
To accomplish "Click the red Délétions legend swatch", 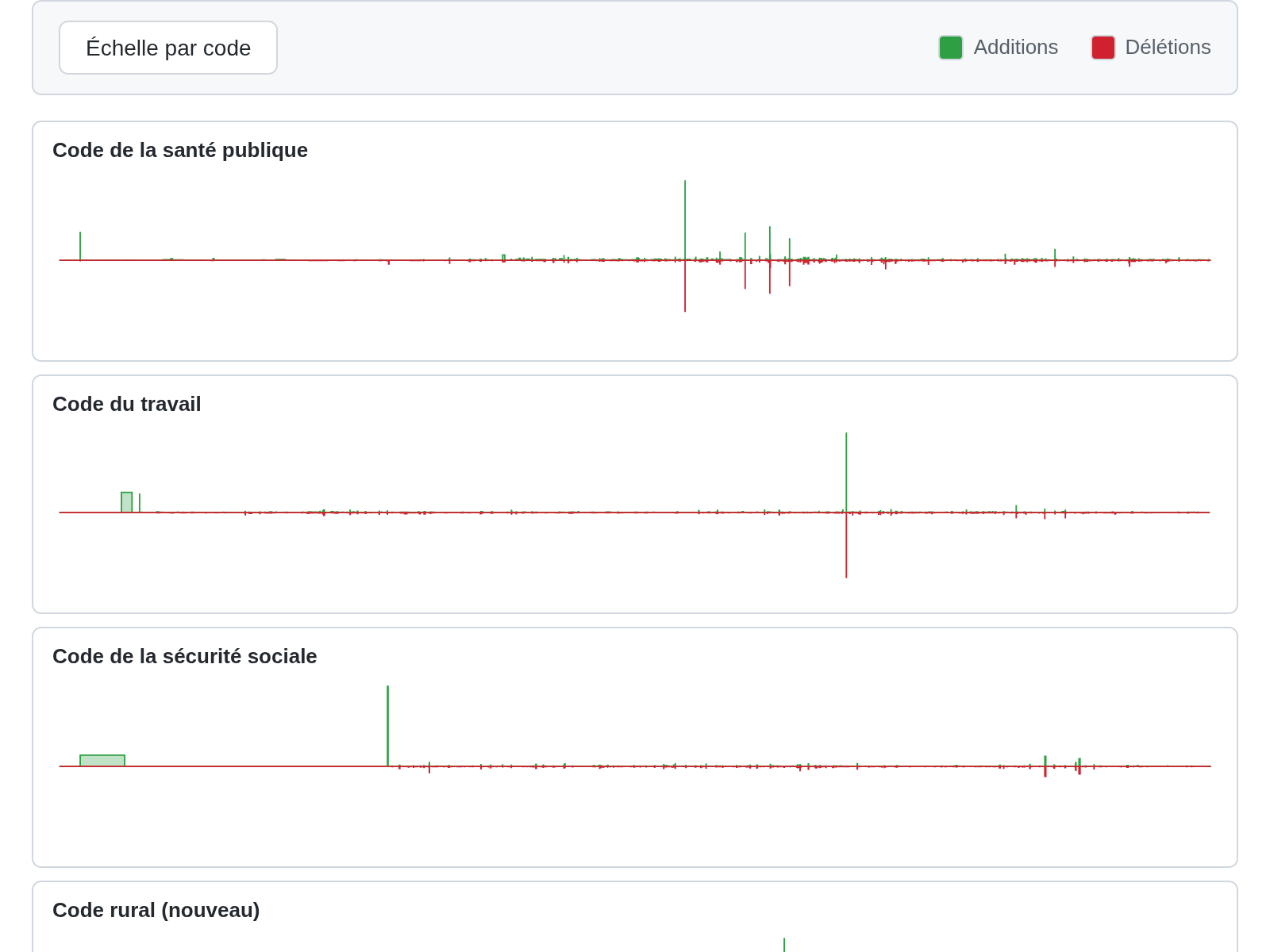I will click(x=1103, y=48).
